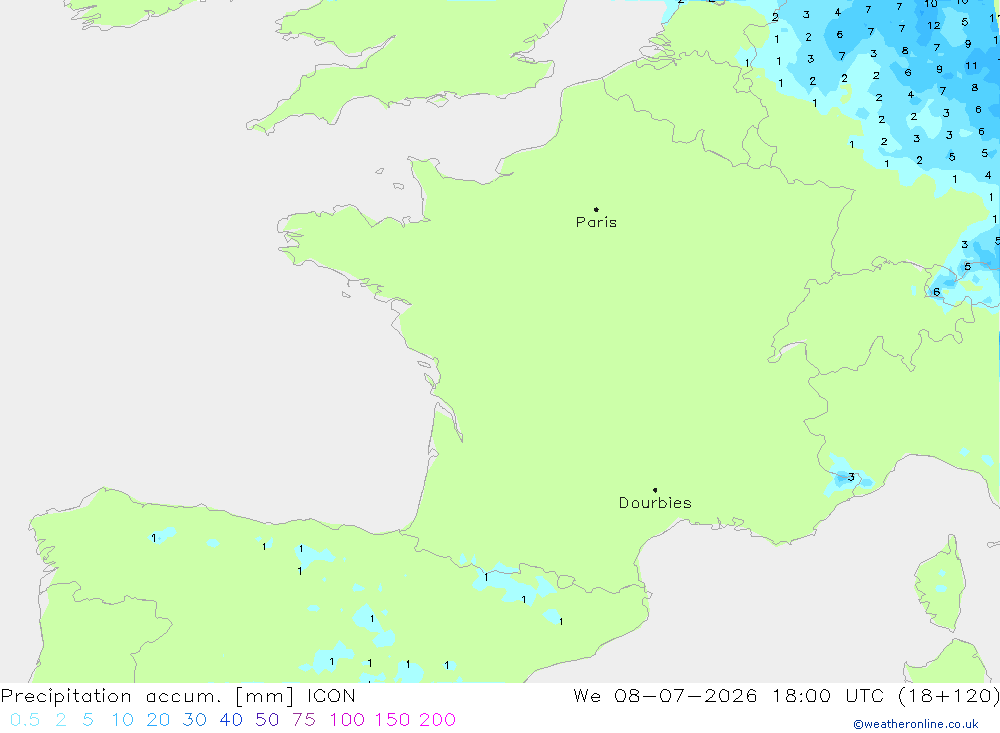Click the 150 legend value
Screen dimensions: 1000x733
tap(392, 720)
